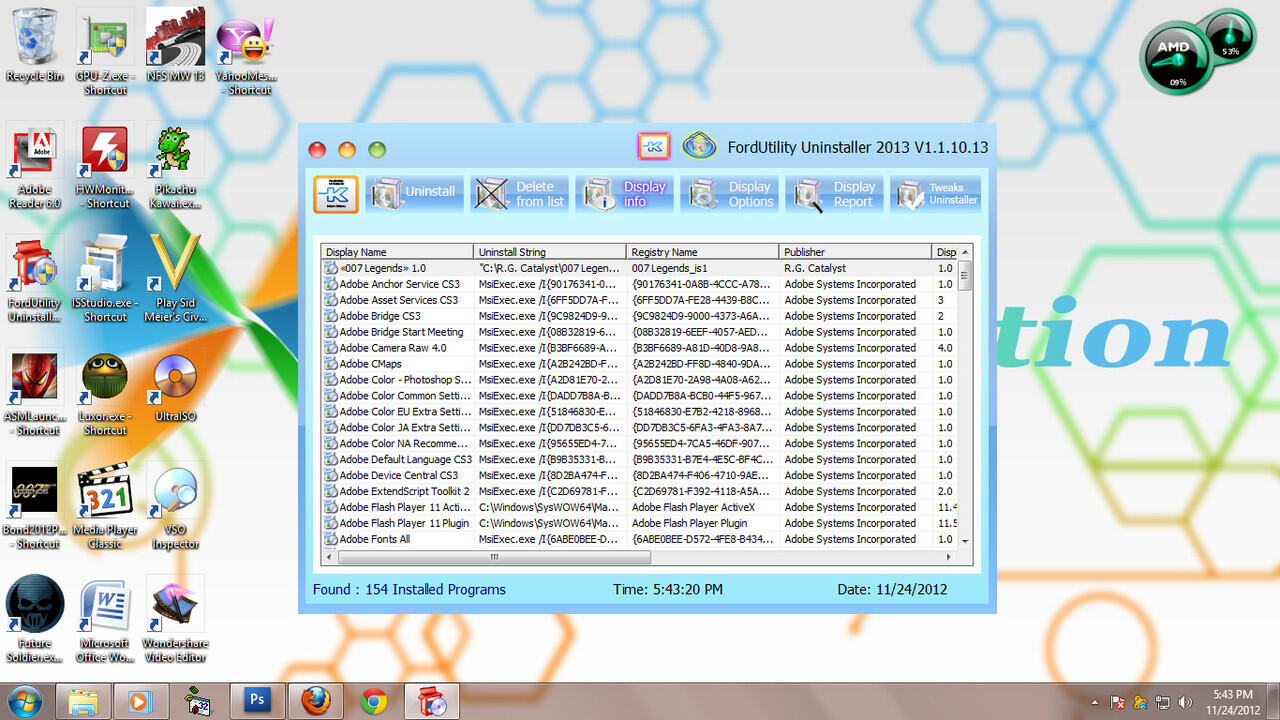Select Adobe Anchor Service CS3 entry
Screen dimensions: 1280x720
pyautogui.click(x=640, y=284)
